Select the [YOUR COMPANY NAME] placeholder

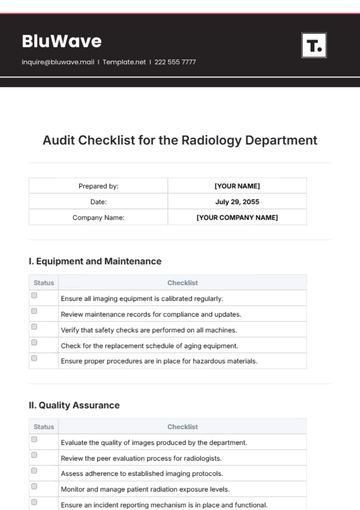pos(237,217)
